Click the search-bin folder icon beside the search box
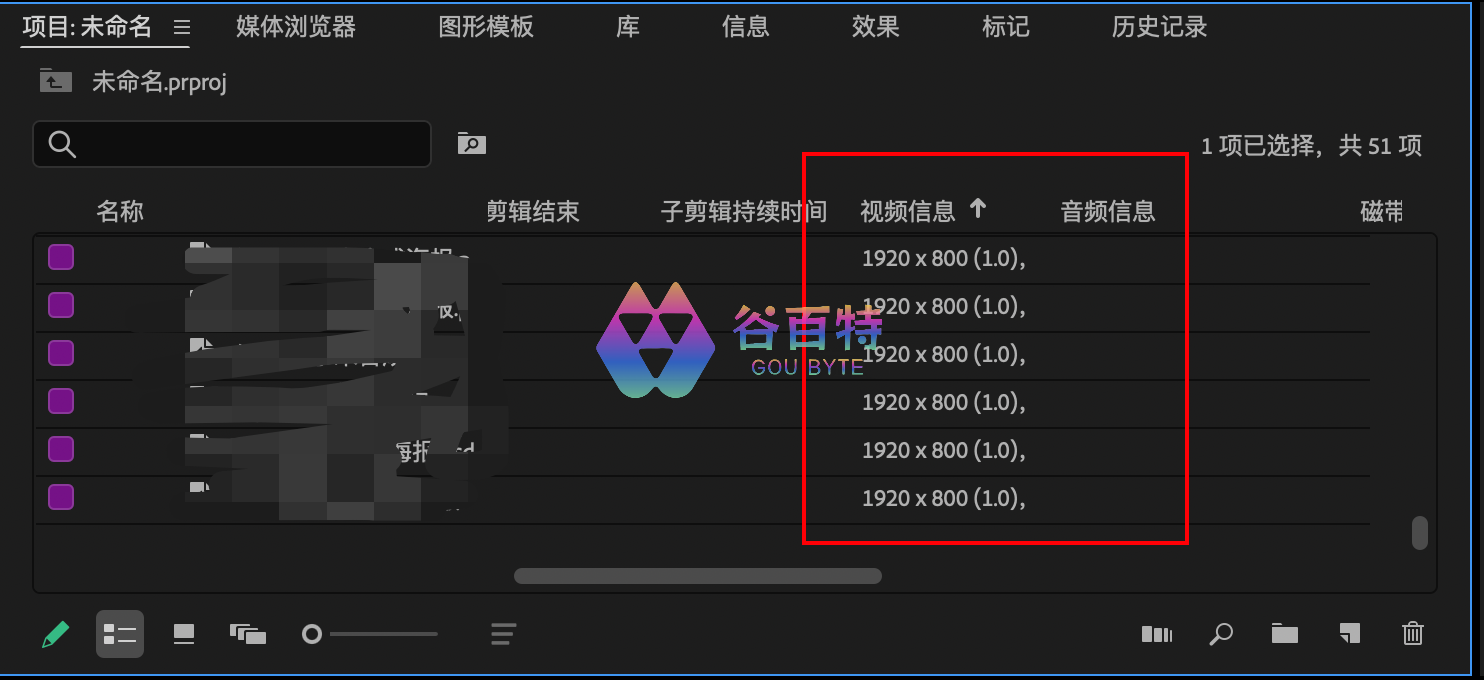 coord(471,144)
